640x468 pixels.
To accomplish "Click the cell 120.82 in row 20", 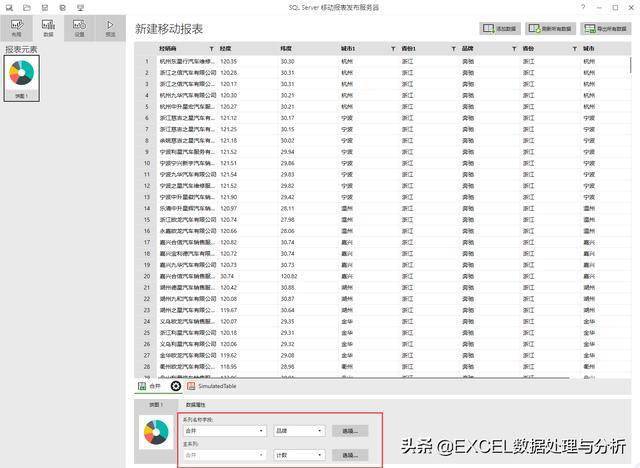I will (289, 276).
